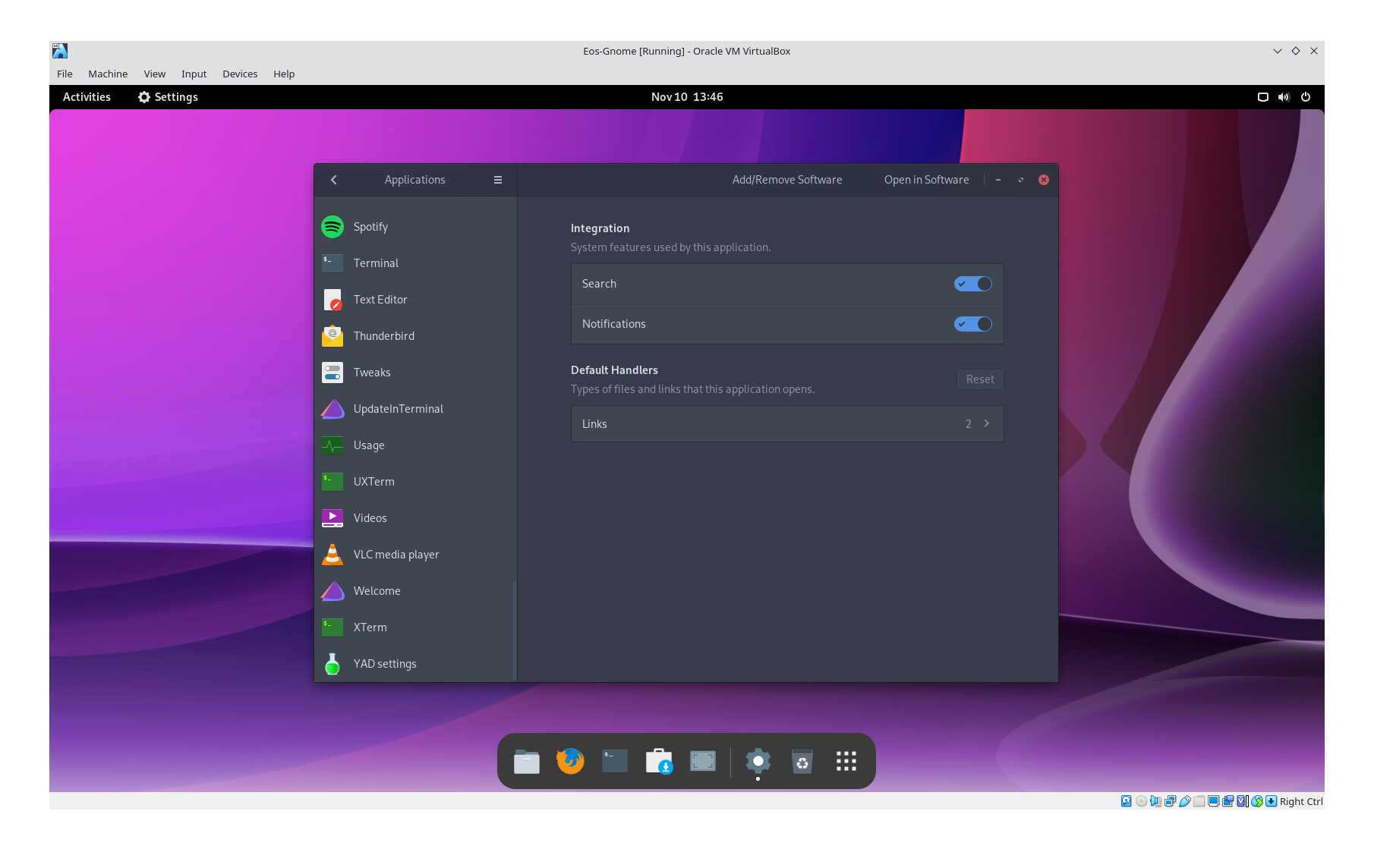Open the Terminal icon entry in sidebar
Image resolution: width=1374 pixels, height=868 pixels.
coord(332,263)
